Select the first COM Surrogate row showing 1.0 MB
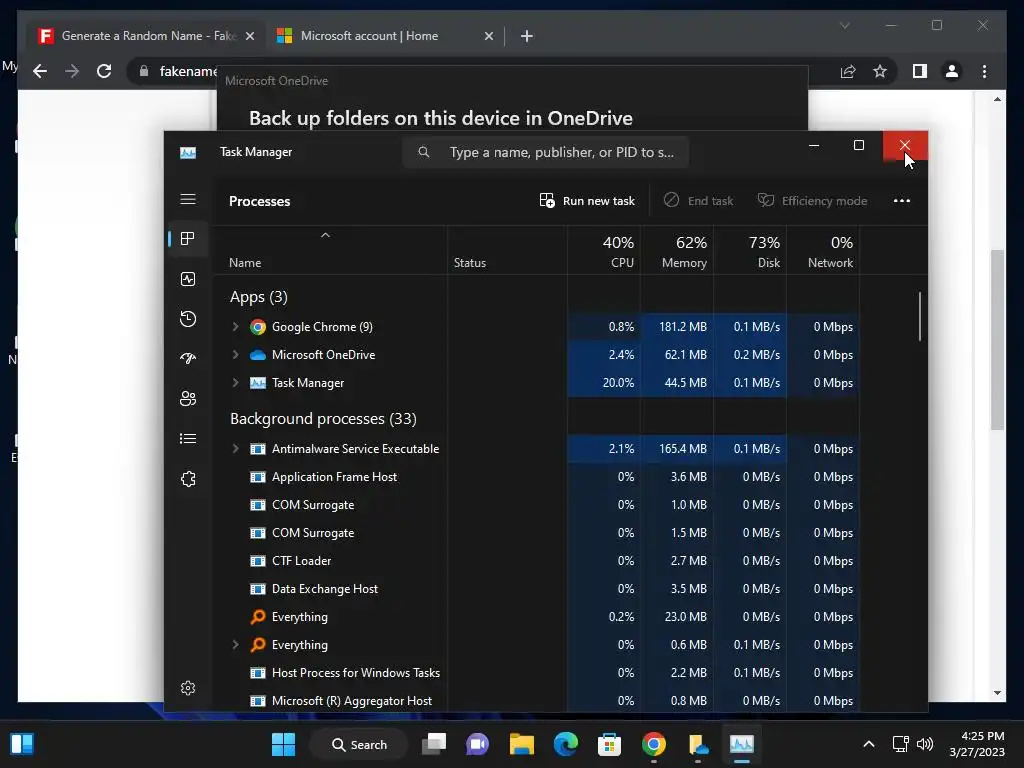 coord(536,505)
